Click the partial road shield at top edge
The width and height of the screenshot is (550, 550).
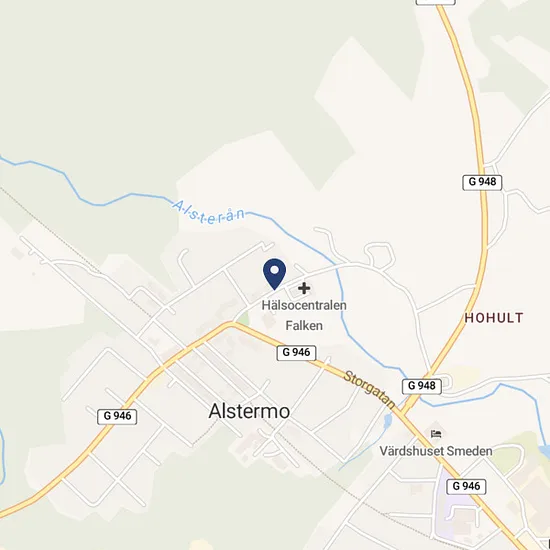point(435,2)
